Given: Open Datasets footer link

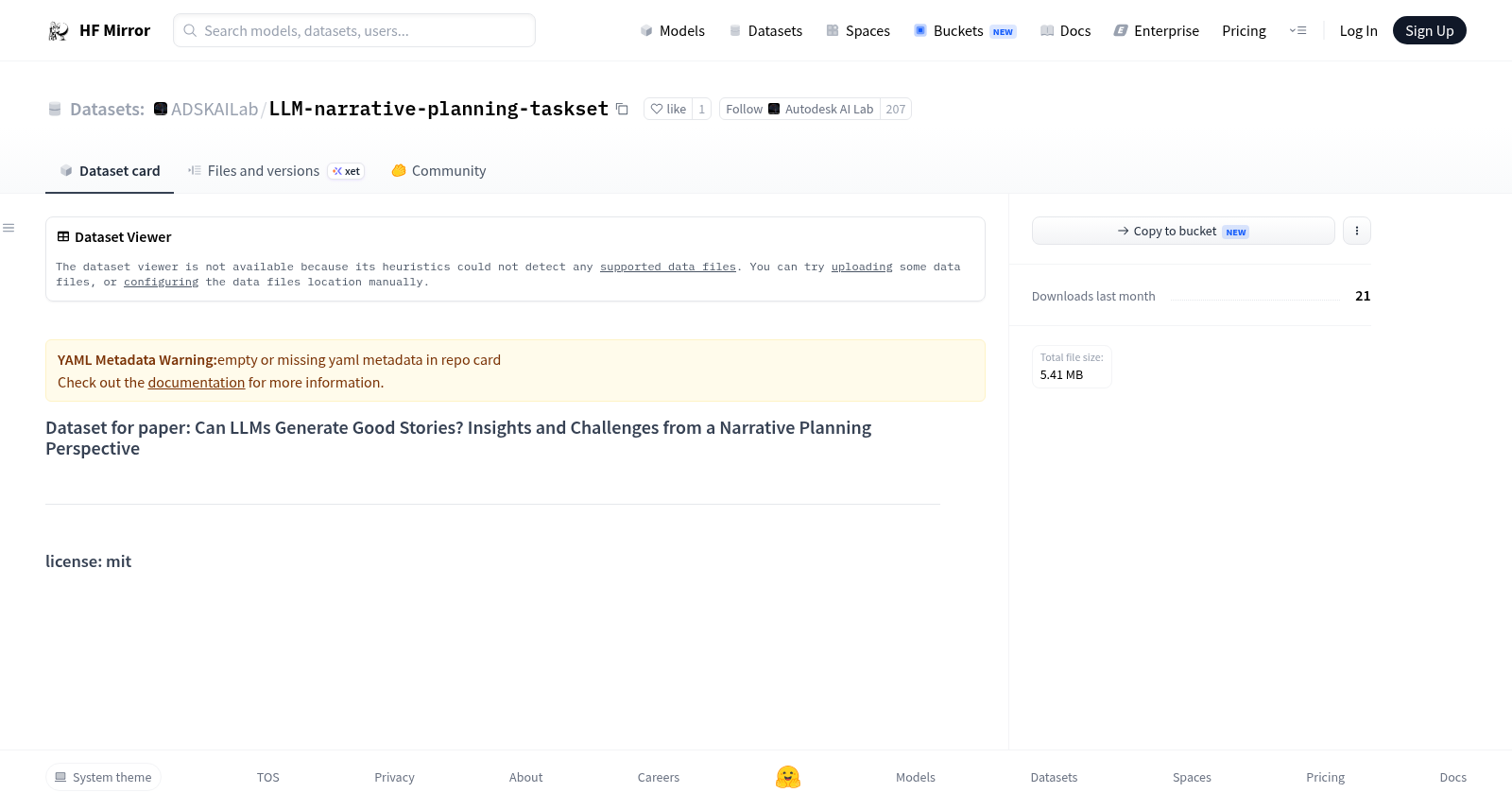Looking at the screenshot, I should 1054,777.
